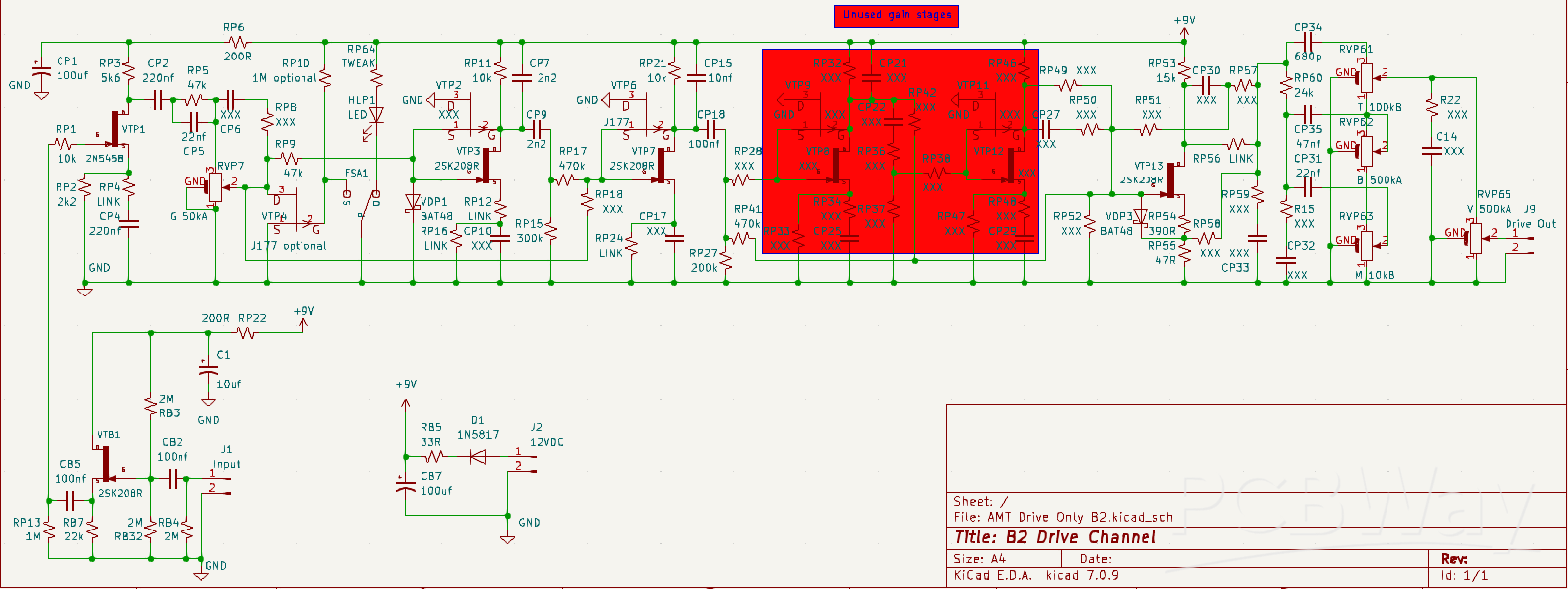
Task: Select the 'J177 optional' transistor label
Action: 289,246
